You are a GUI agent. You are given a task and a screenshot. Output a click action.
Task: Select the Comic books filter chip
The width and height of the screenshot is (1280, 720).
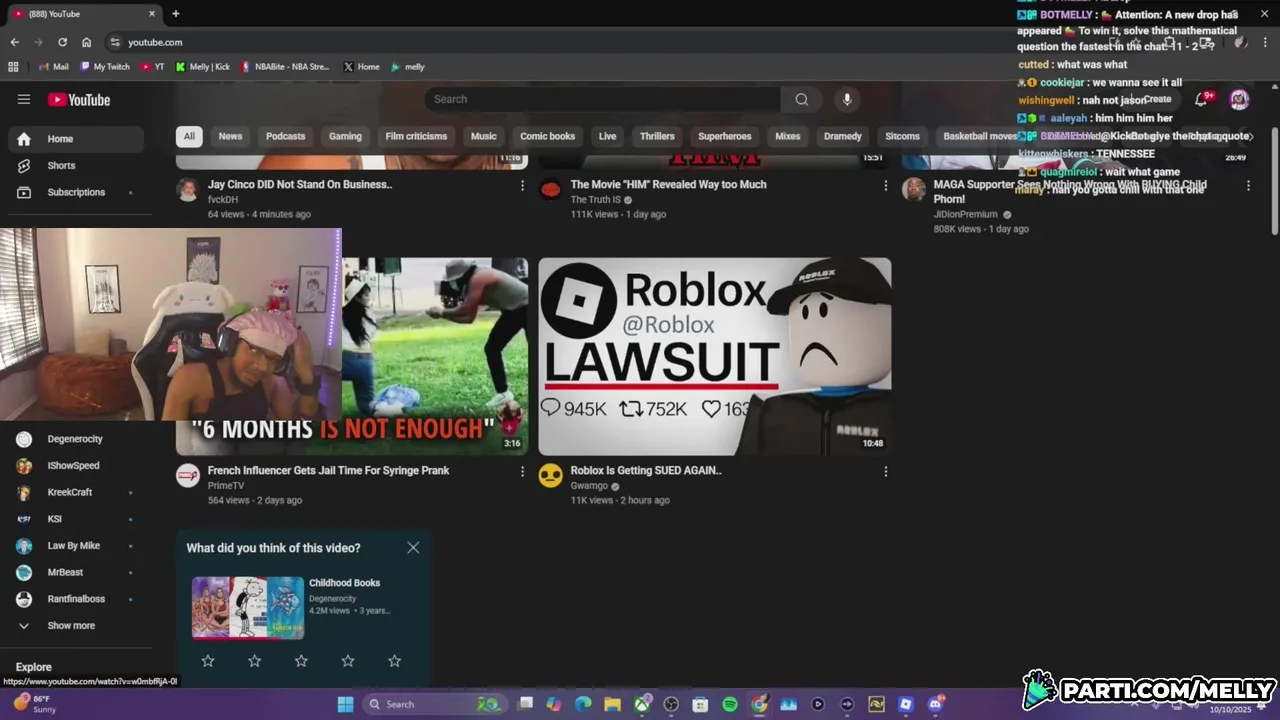coord(547,136)
